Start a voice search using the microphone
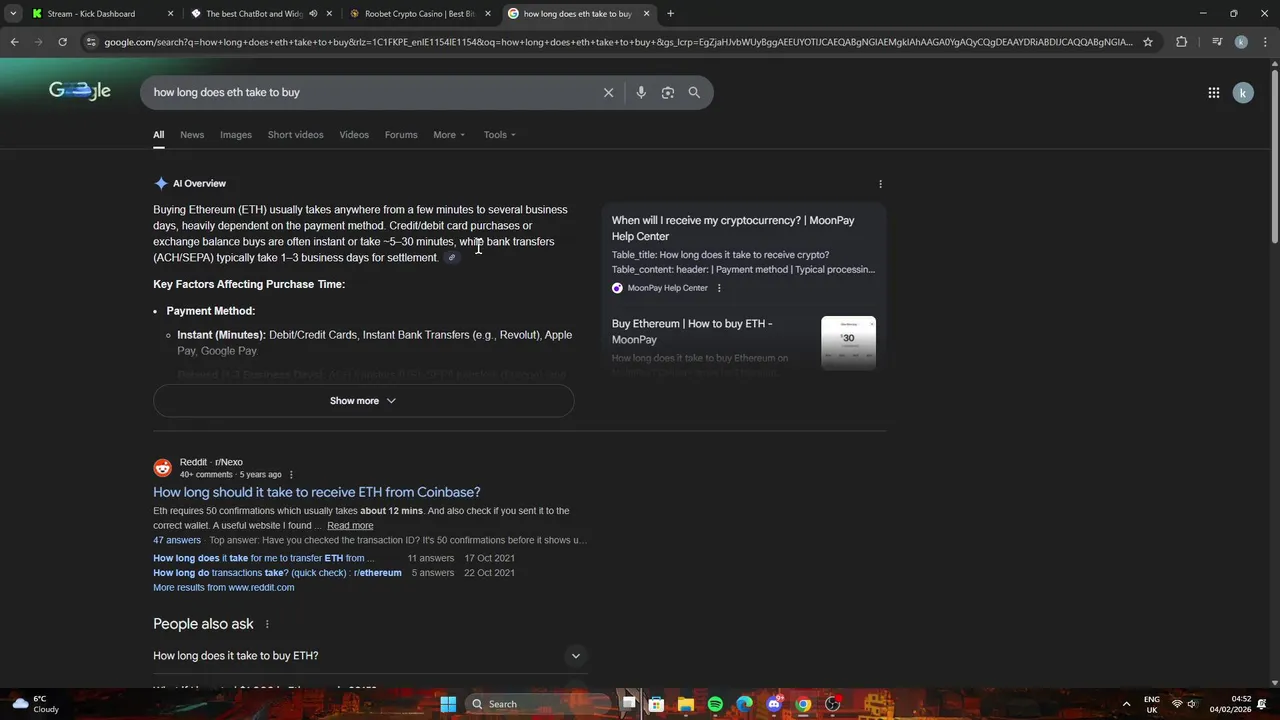This screenshot has height=720, width=1280. click(641, 92)
